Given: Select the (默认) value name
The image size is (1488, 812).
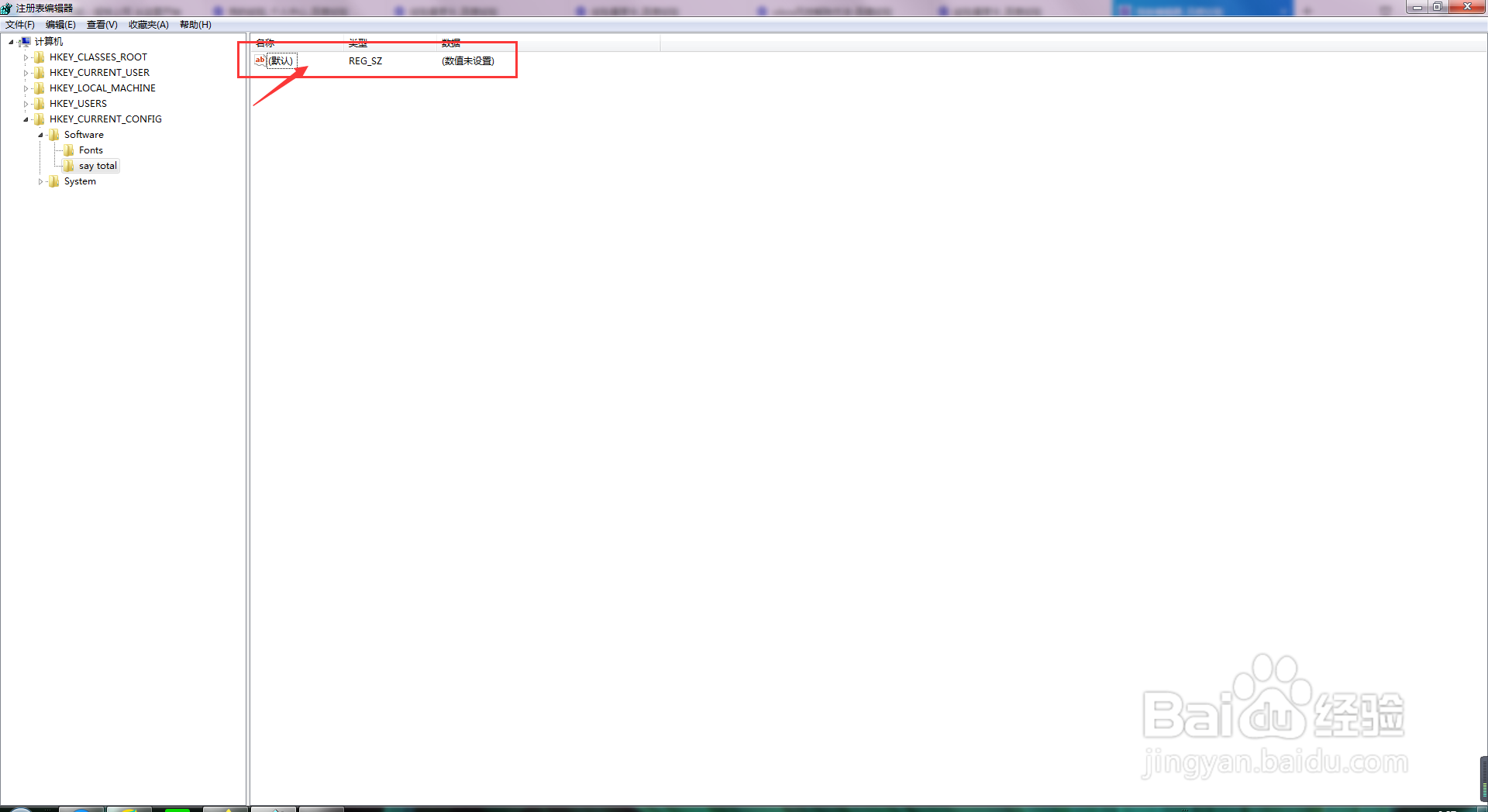Looking at the screenshot, I should (x=281, y=61).
